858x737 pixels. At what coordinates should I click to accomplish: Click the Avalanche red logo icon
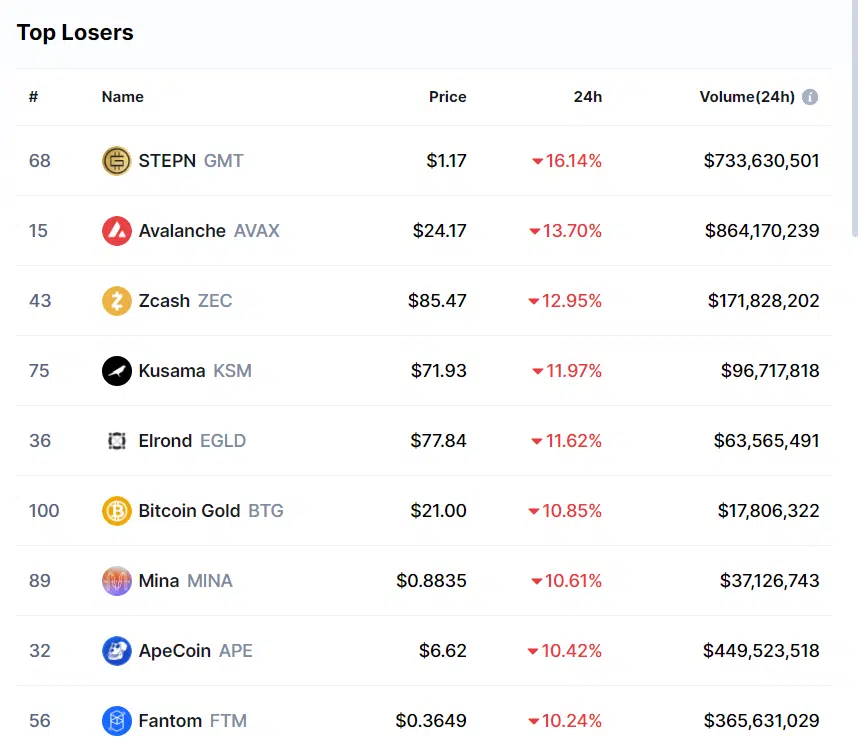[117, 231]
